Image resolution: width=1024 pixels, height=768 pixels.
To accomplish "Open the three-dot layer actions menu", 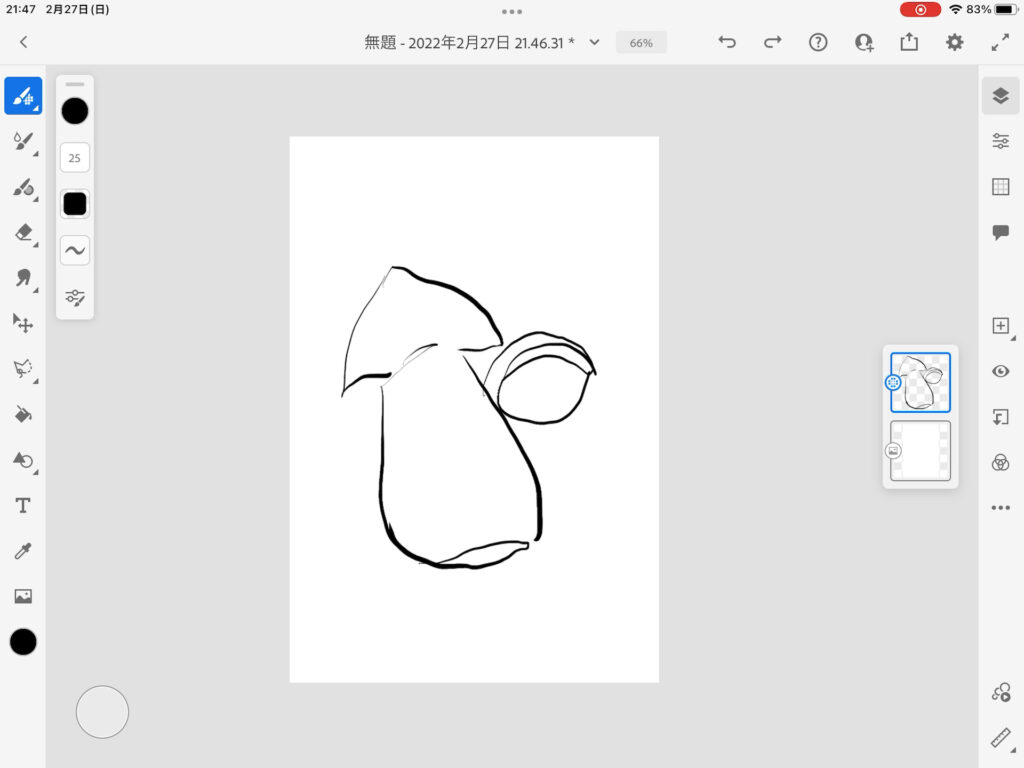I will click(1000, 508).
